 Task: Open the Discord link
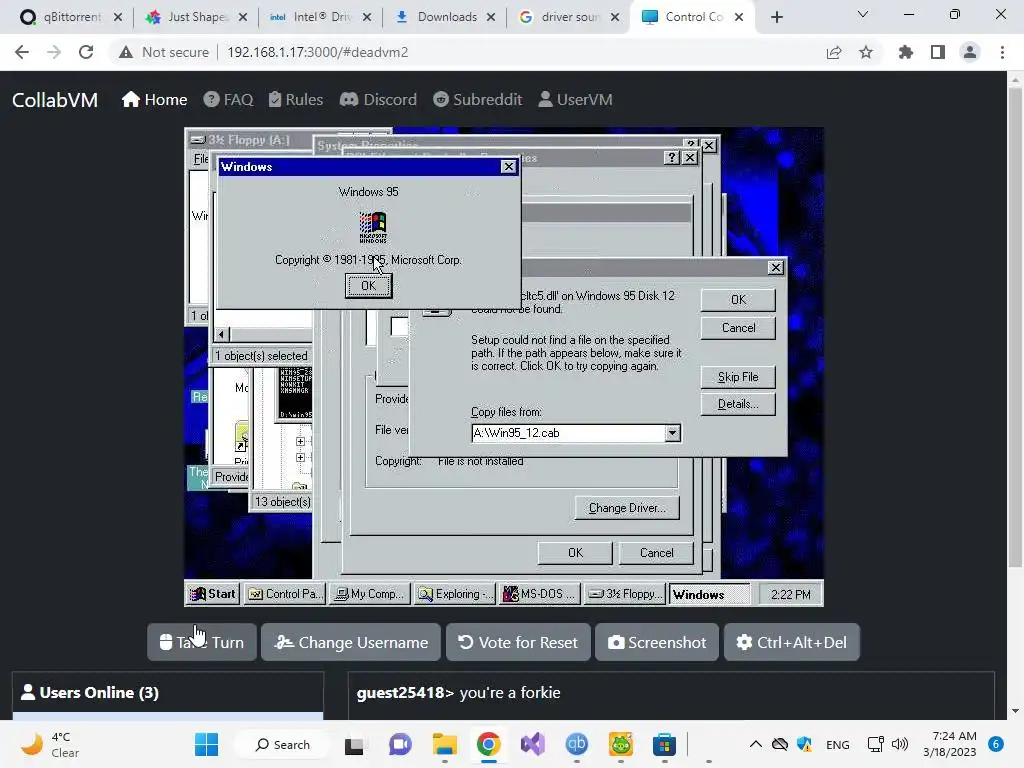pos(378,100)
